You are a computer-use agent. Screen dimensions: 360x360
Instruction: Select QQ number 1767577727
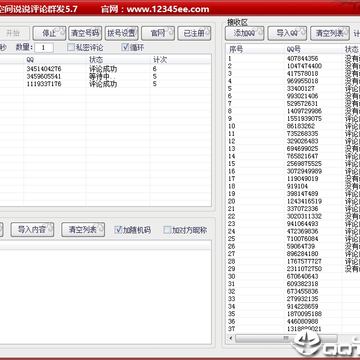[304, 261]
